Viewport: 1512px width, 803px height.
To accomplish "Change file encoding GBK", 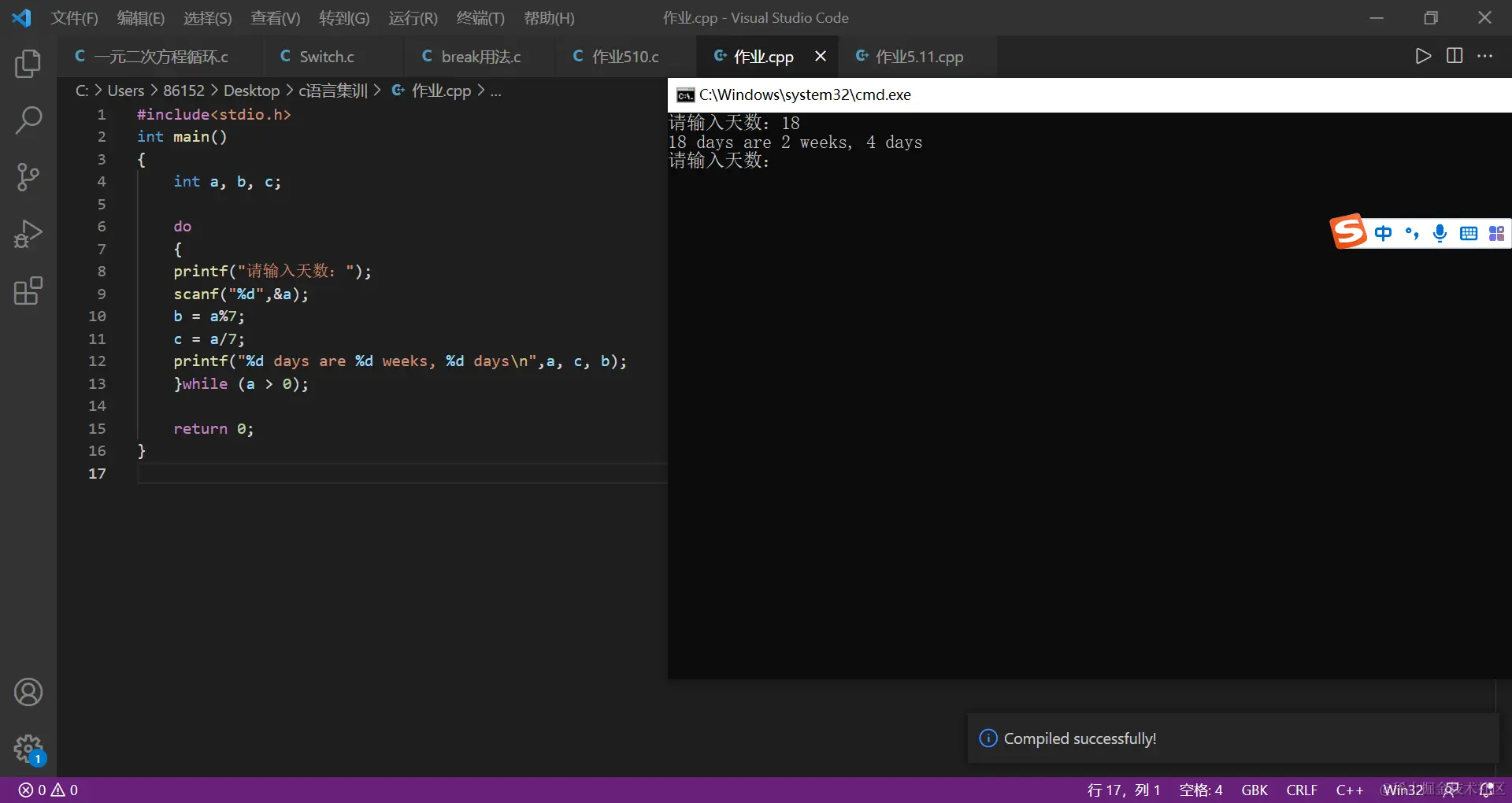I will (1254, 790).
